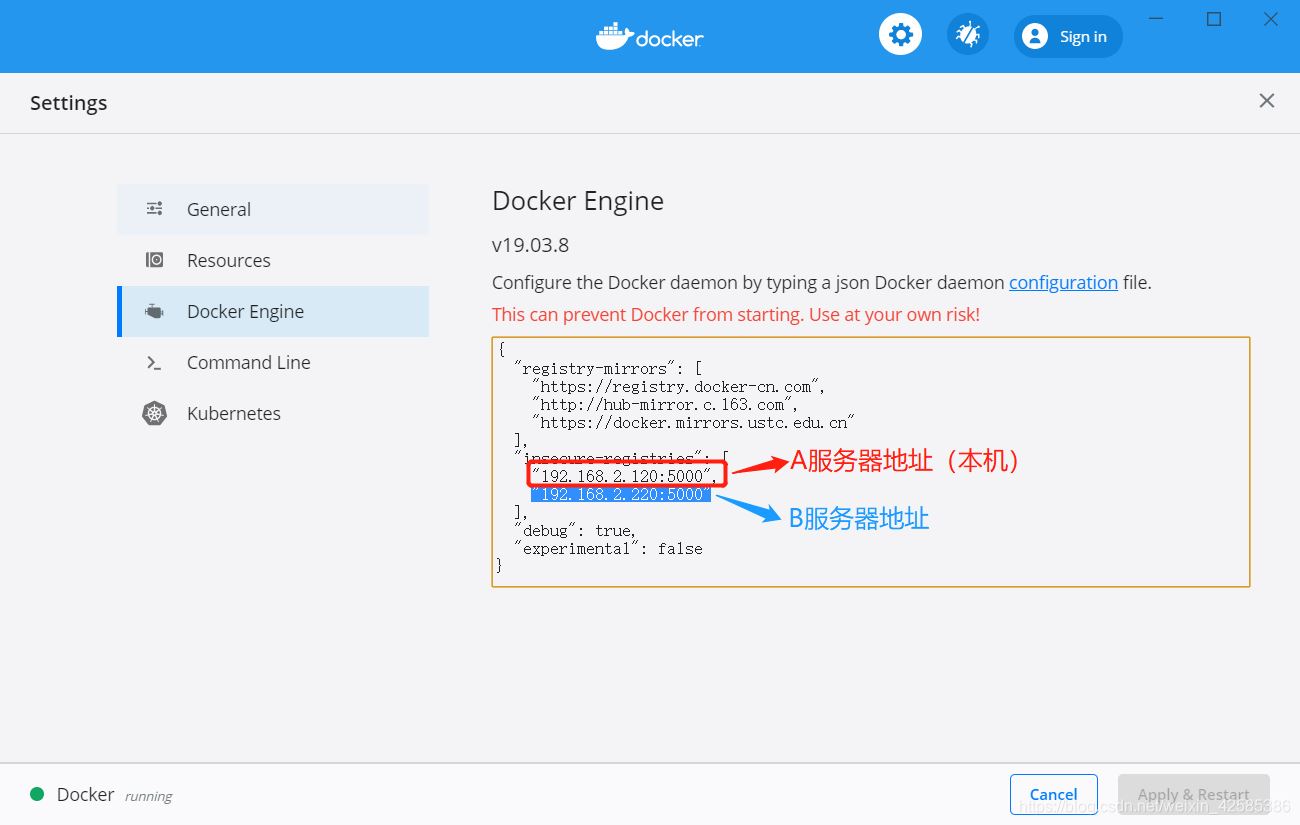Select the Docker Engine tab

click(x=273, y=311)
